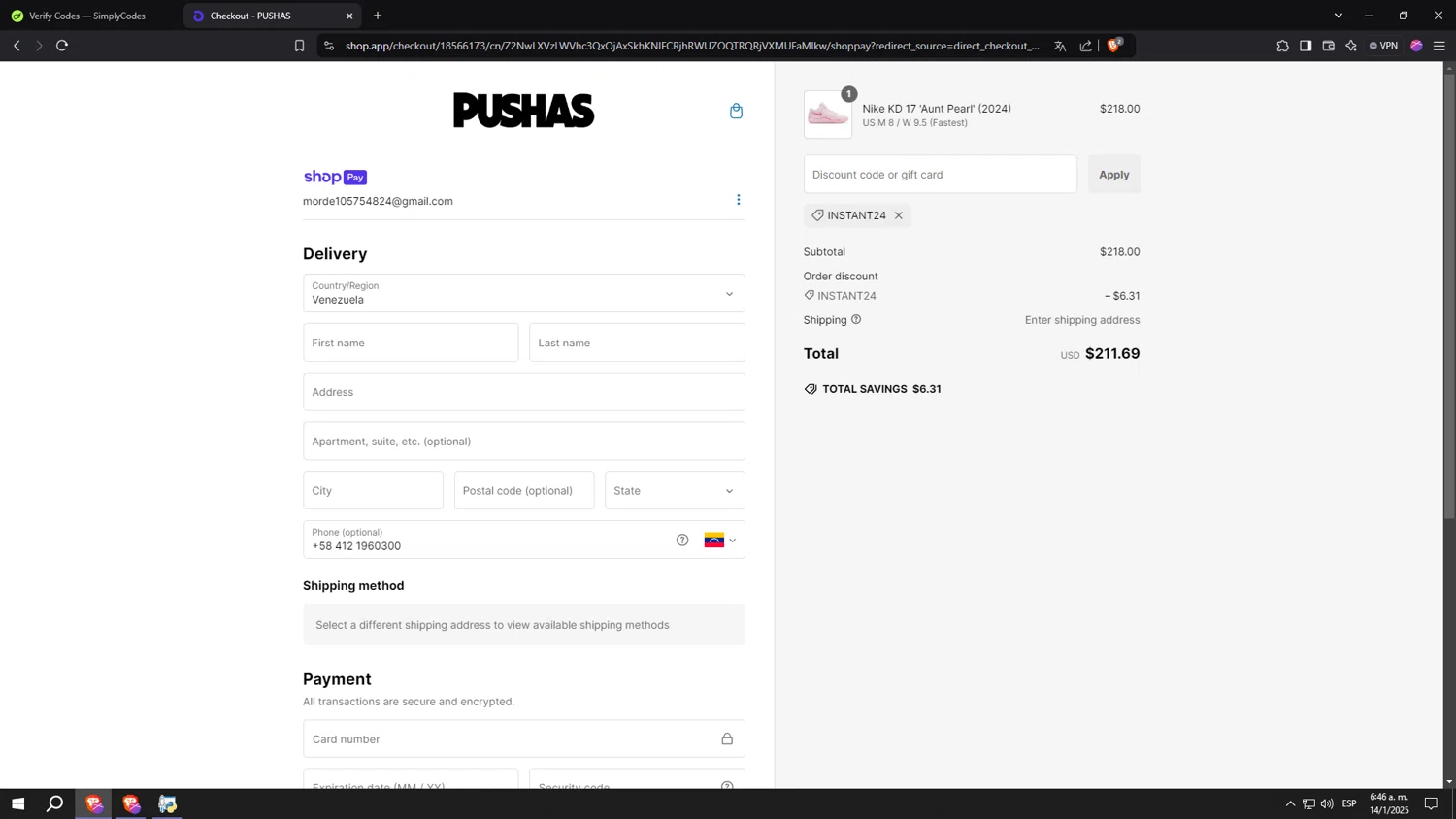Image resolution: width=1456 pixels, height=819 pixels.
Task: Go forward in the browser history
Action: 39,46
